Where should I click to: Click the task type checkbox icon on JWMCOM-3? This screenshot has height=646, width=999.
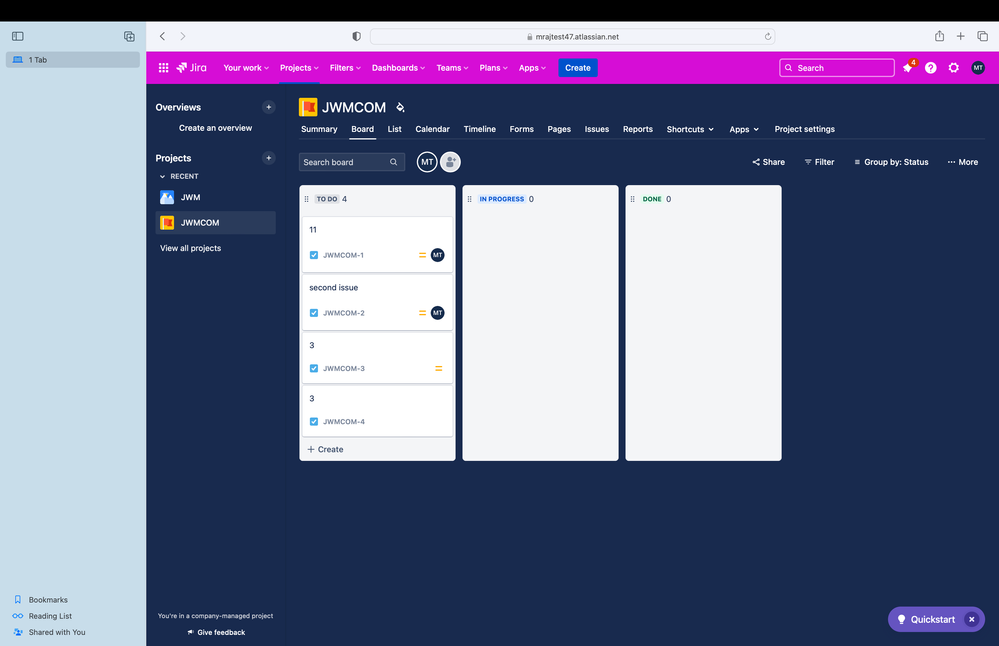[x=313, y=368]
